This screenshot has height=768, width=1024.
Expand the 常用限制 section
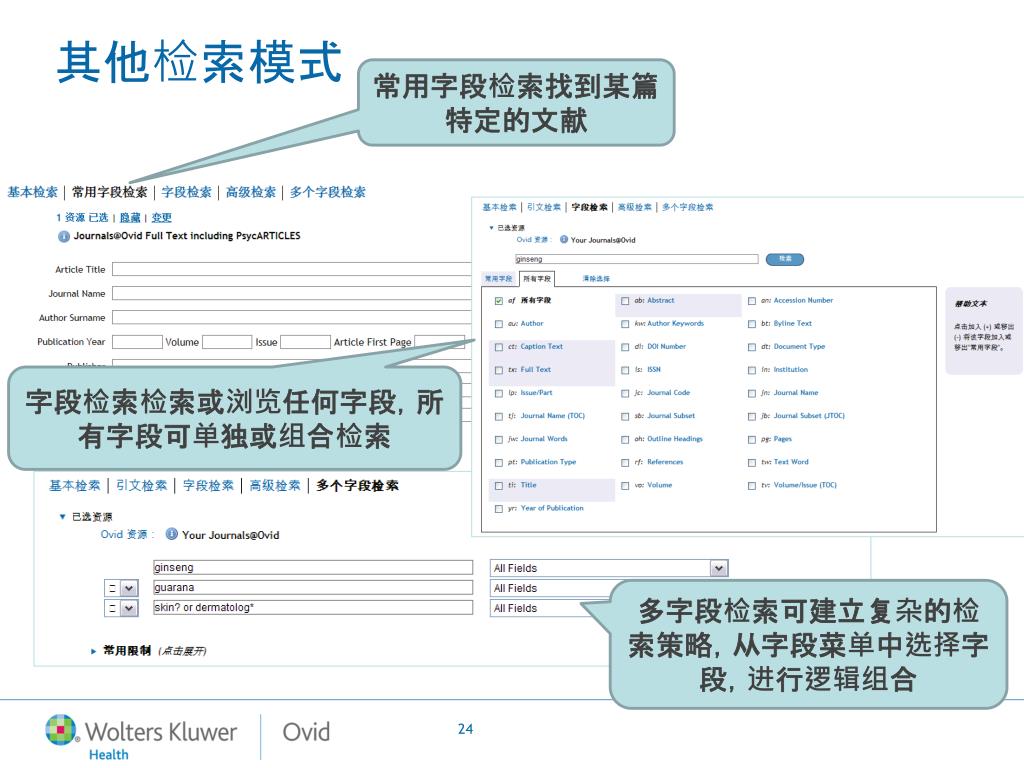(x=93, y=651)
